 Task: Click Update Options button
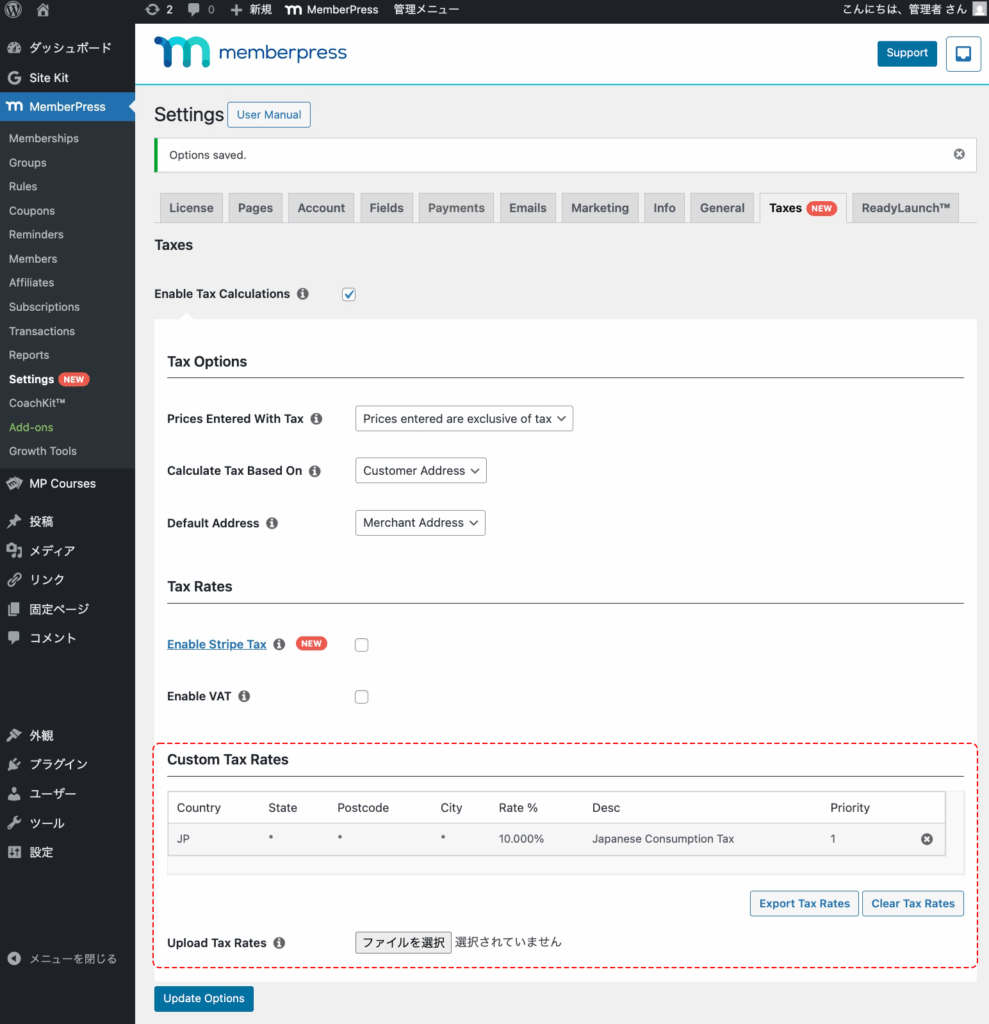(204, 999)
